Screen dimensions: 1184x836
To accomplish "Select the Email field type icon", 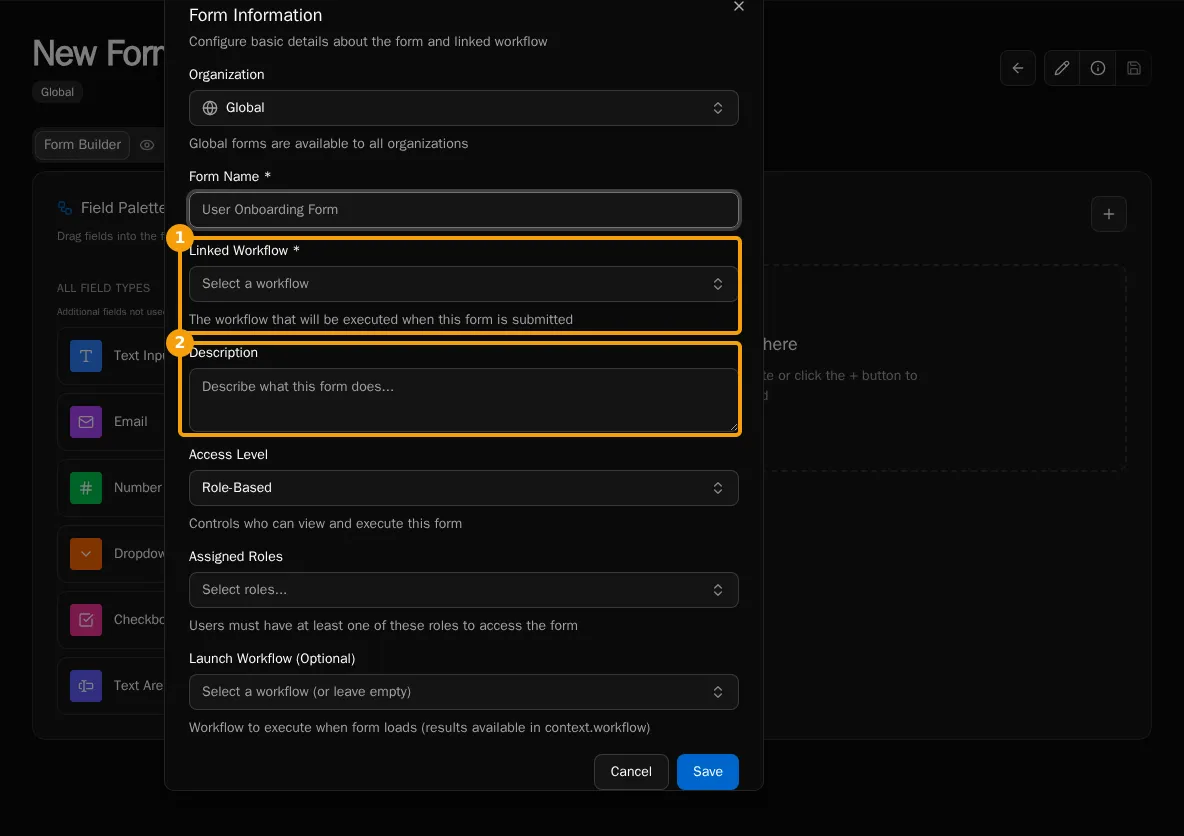I will pos(86,421).
